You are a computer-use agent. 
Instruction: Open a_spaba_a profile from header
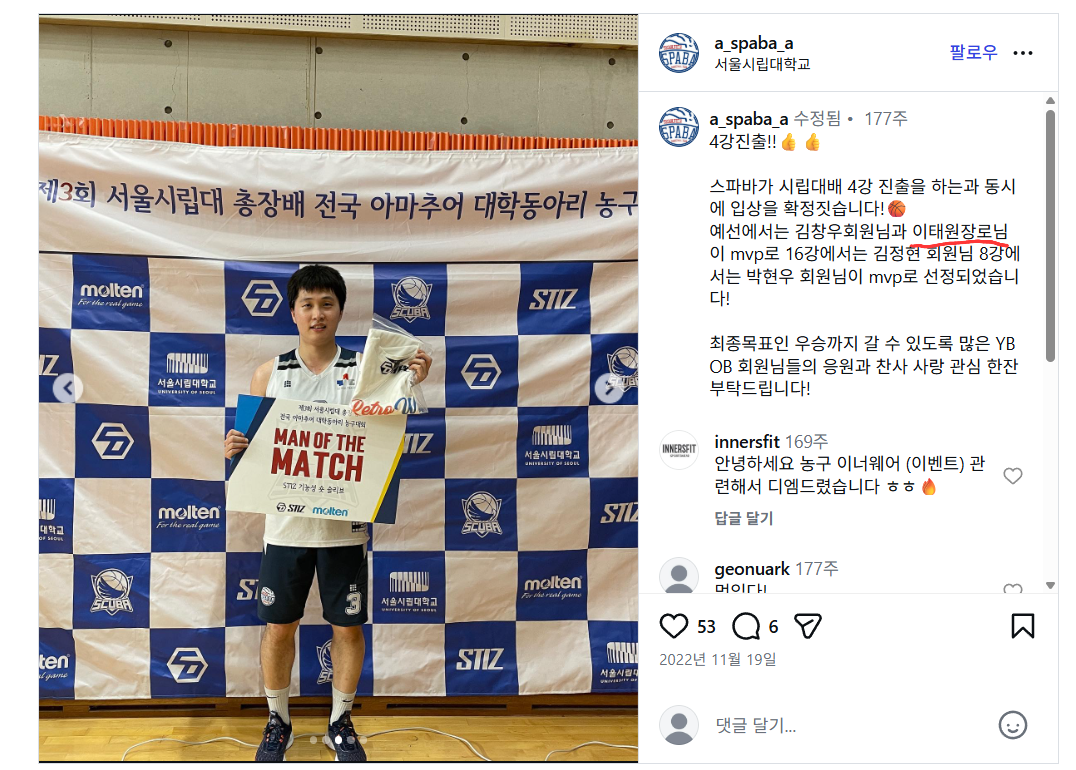tap(753, 43)
